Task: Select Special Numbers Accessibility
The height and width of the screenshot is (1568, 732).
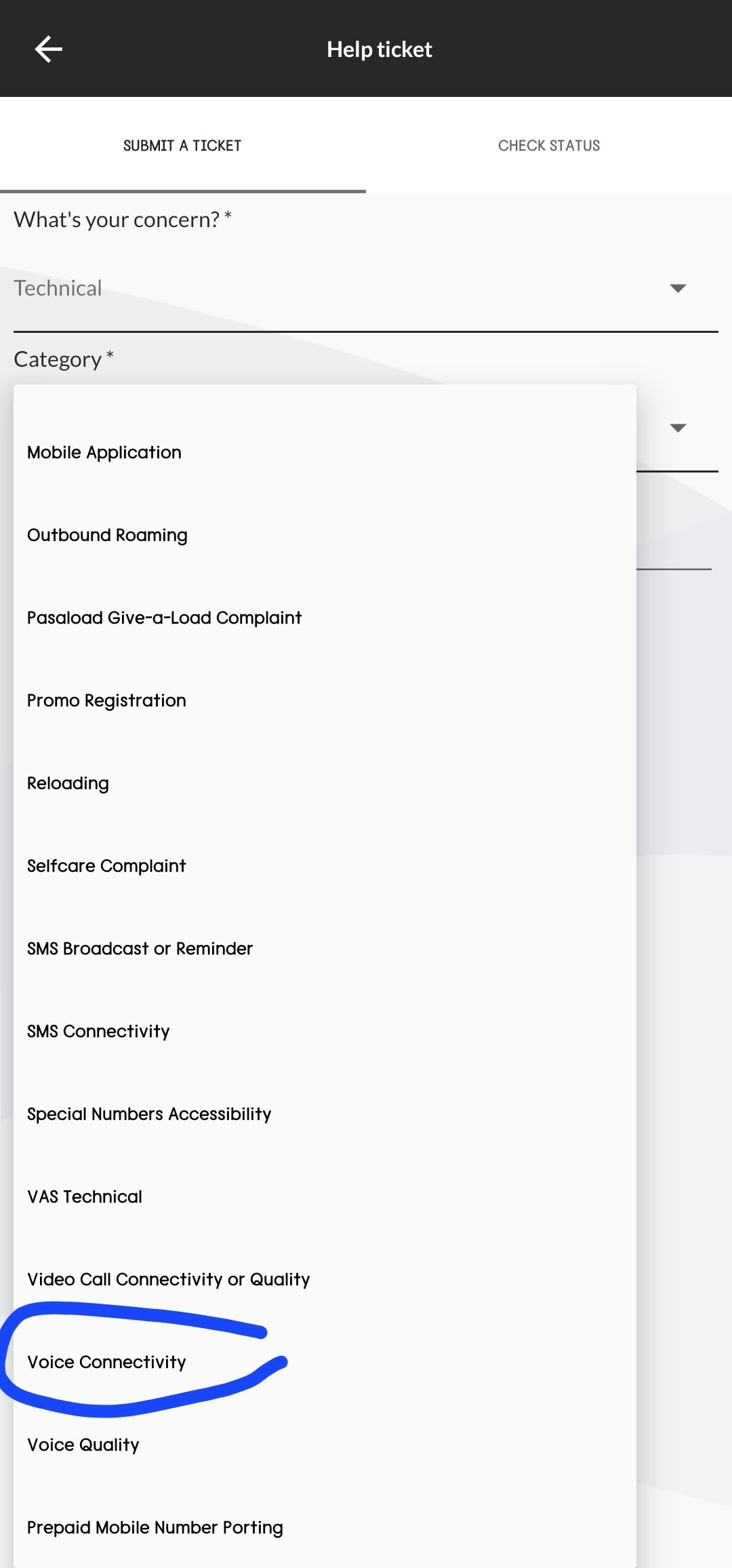Action: click(148, 1113)
